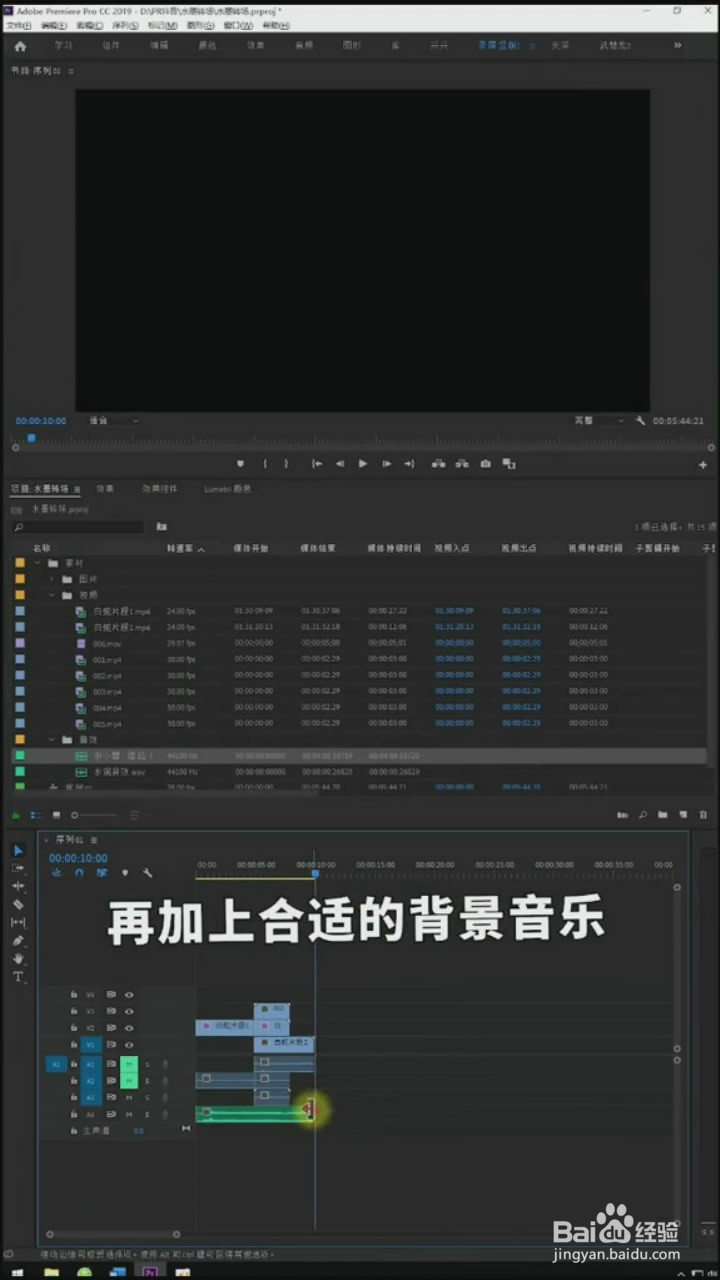Viewport: 720px width, 1280px height.
Task: Add a marker in Program Monitor
Action: pos(240,464)
